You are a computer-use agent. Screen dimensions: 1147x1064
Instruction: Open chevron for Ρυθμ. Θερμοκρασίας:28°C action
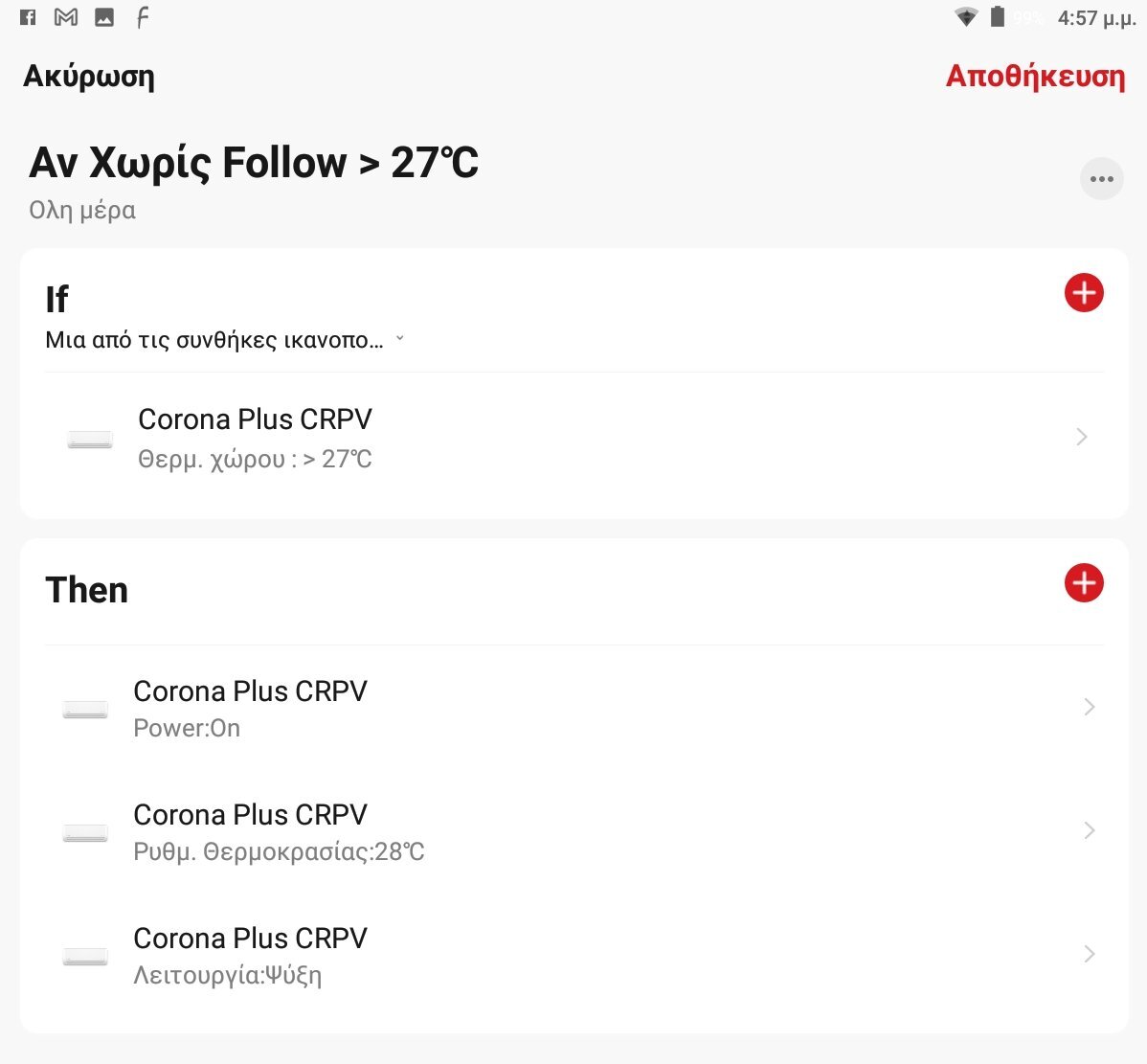1089,830
